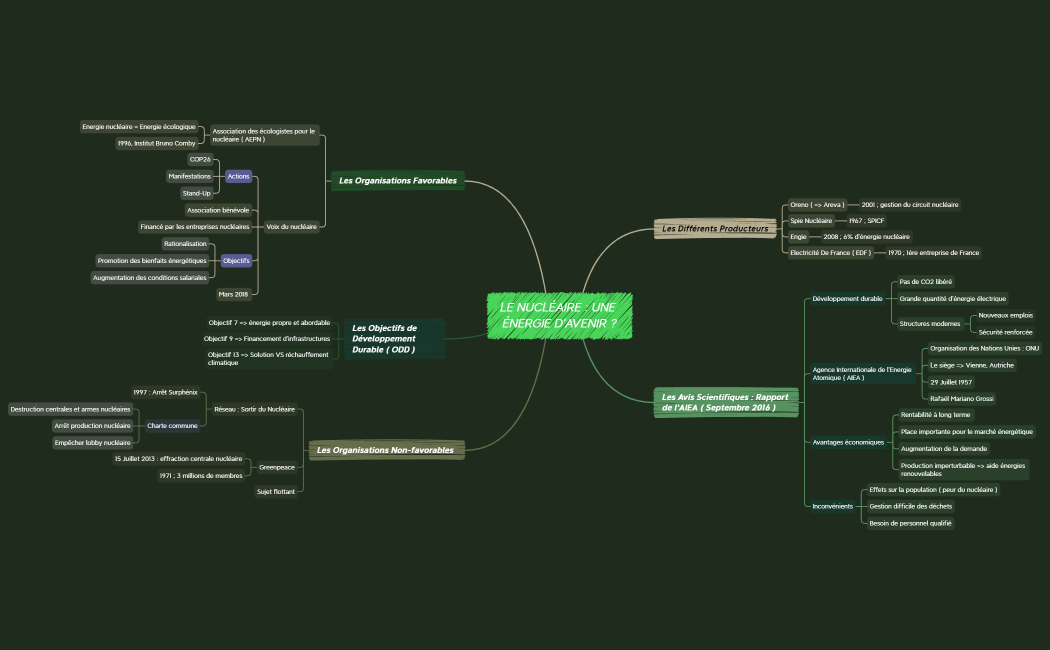Viewport: 1050px width, 650px height.
Task: Select 'Les Différents Producteurs' branch
Action: (715, 229)
